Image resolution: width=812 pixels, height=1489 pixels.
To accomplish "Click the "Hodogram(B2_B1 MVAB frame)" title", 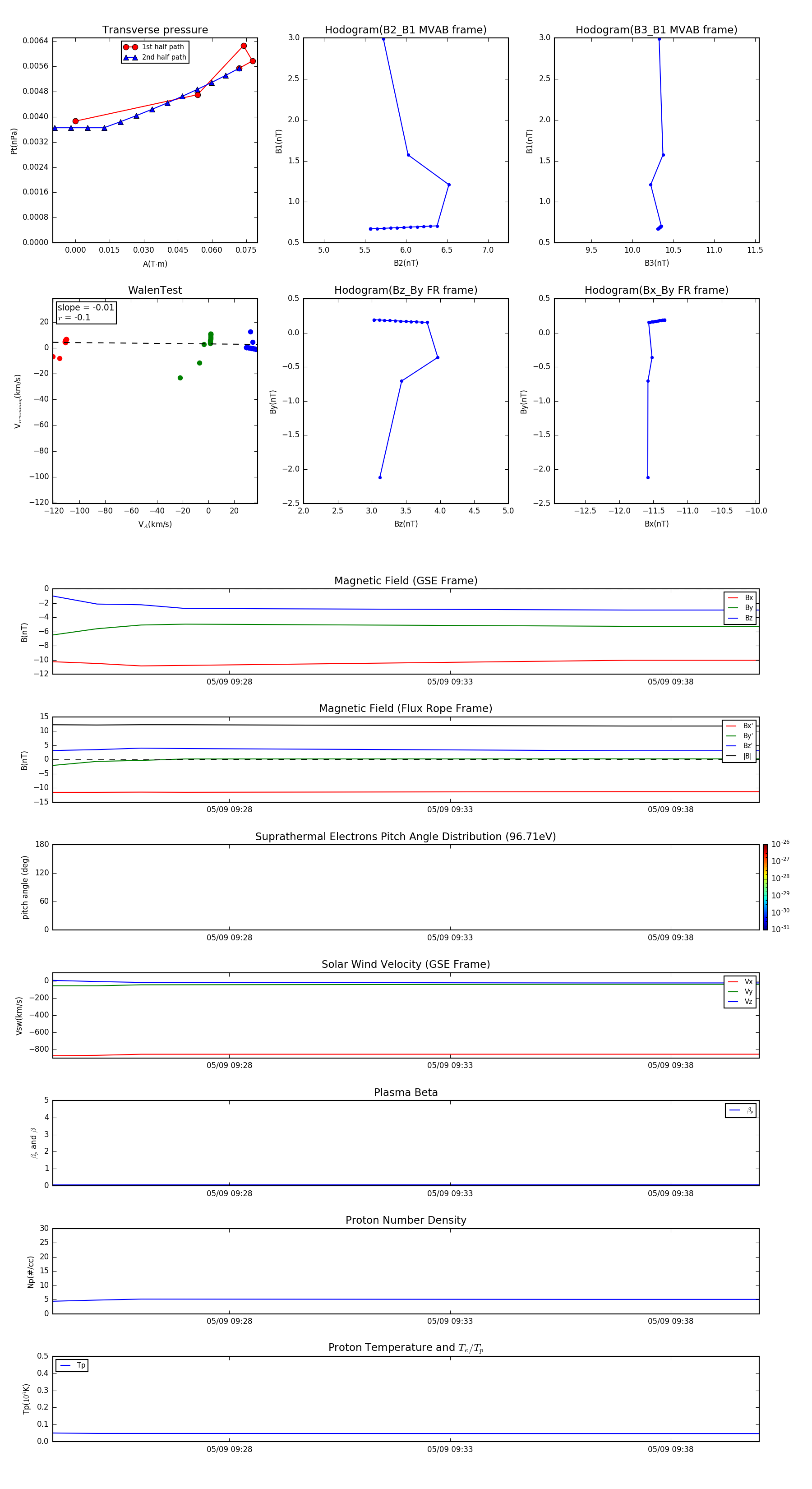I will pos(406,30).
